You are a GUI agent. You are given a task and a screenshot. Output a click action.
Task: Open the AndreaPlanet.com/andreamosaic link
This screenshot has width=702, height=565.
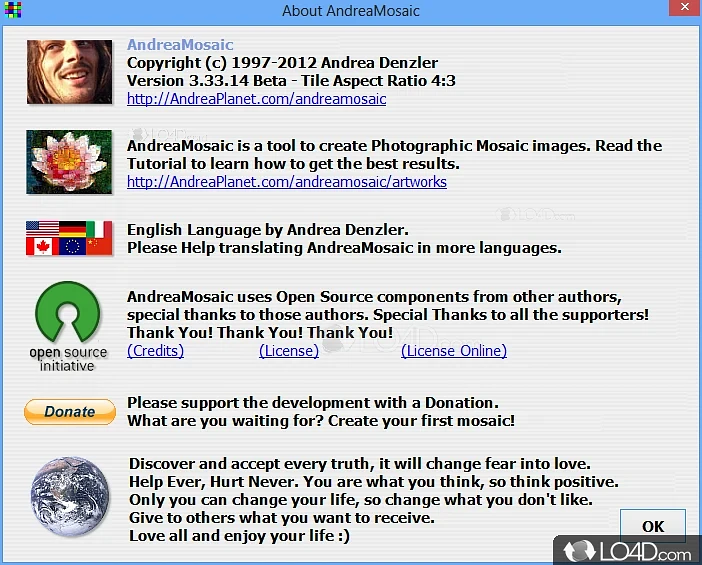tap(257, 98)
